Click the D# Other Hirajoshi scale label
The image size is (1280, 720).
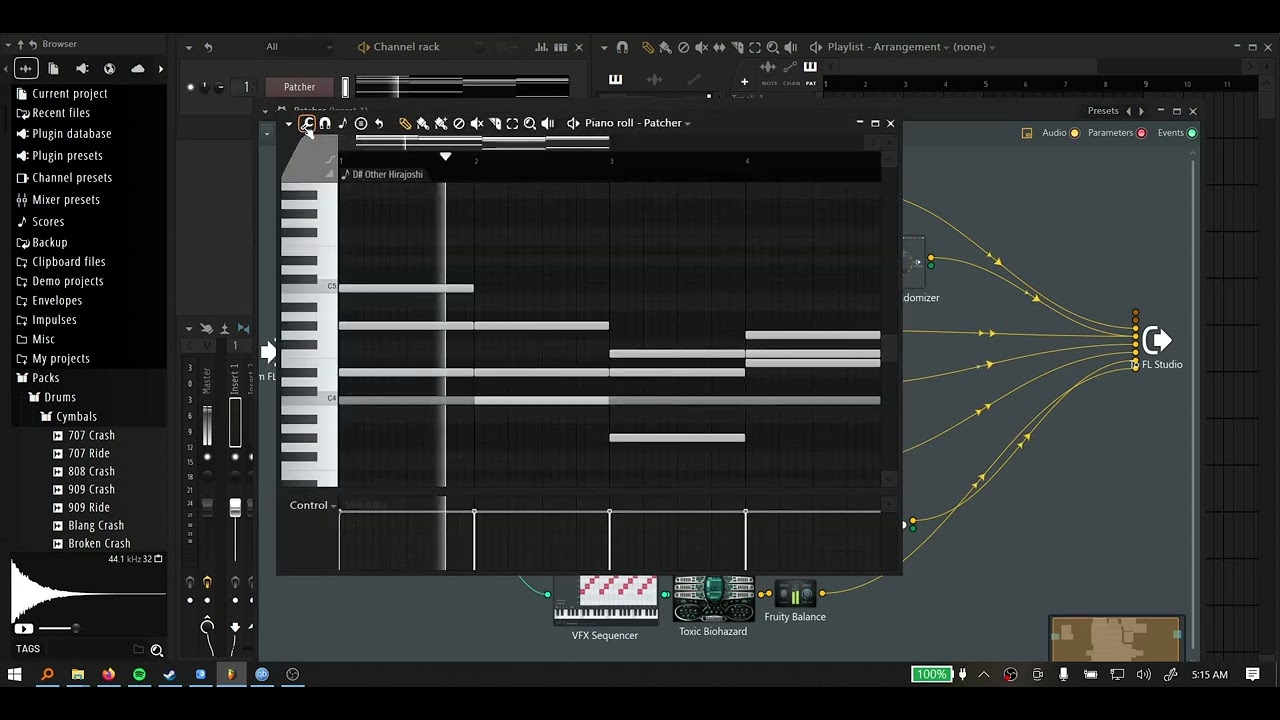(387, 175)
